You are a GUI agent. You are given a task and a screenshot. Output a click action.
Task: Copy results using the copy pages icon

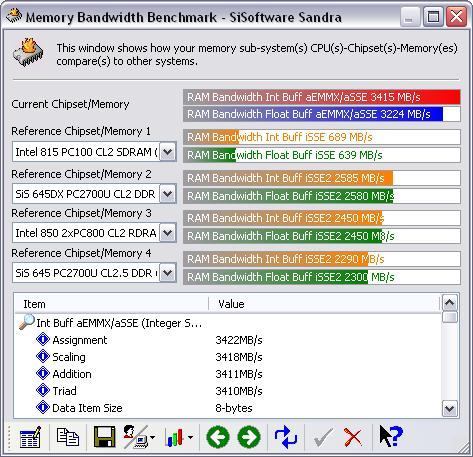pyautogui.click(x=68, y=437)
